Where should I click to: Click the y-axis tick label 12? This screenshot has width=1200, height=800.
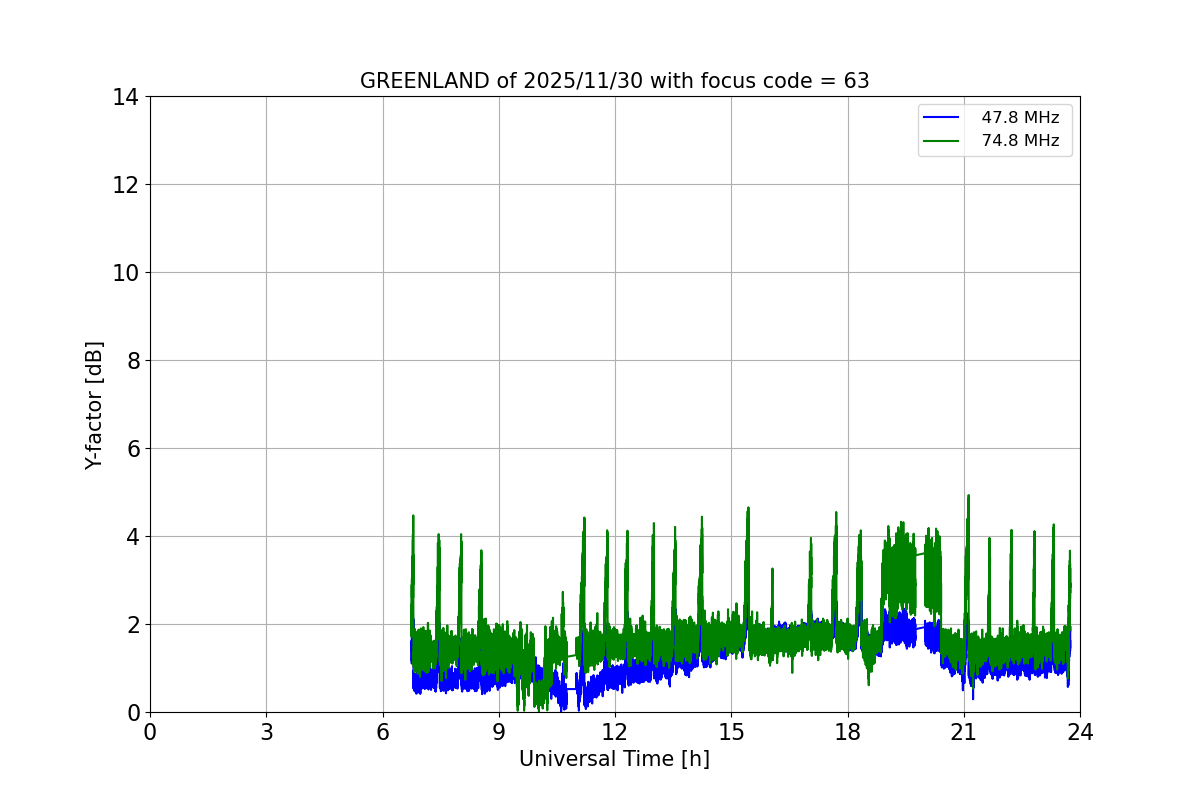coord(127,185)
